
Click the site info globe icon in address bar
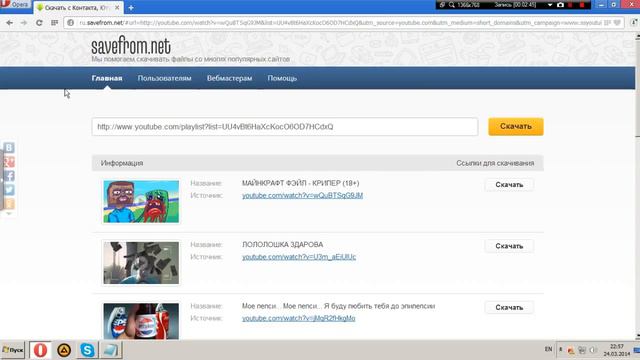coord(71,23)
